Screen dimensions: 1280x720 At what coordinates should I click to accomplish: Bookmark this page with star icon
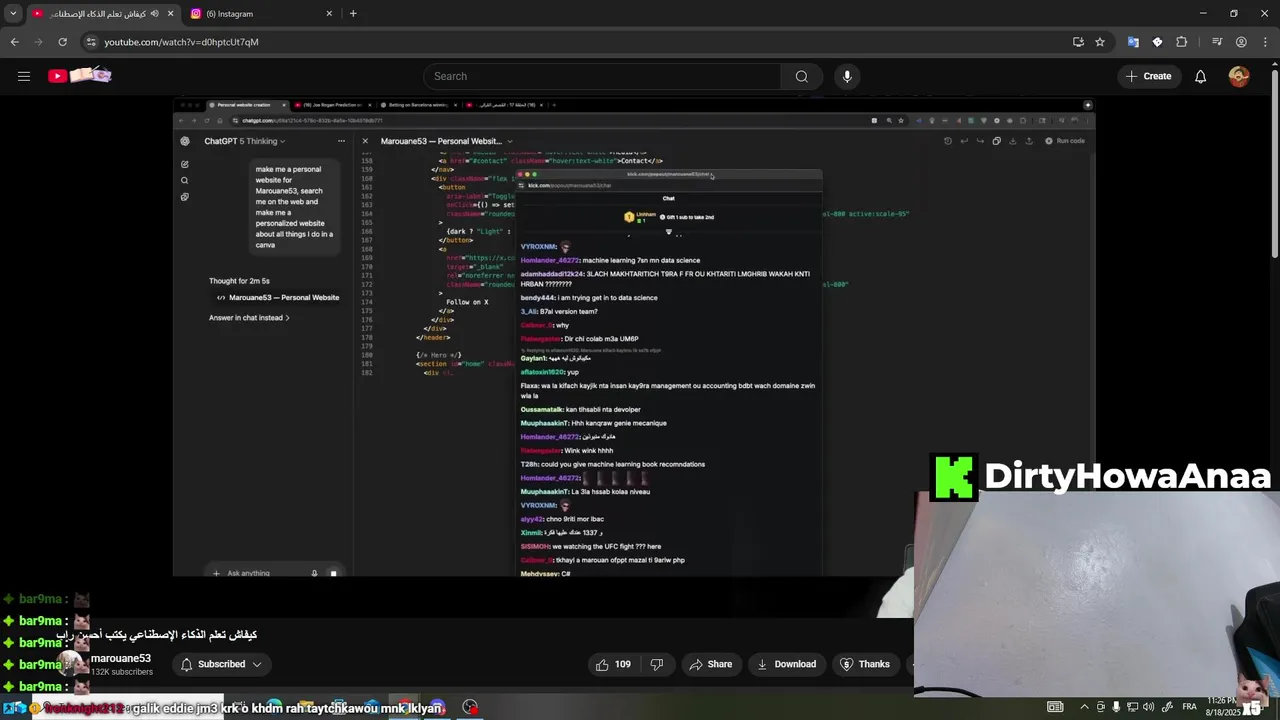(1100, 42)
